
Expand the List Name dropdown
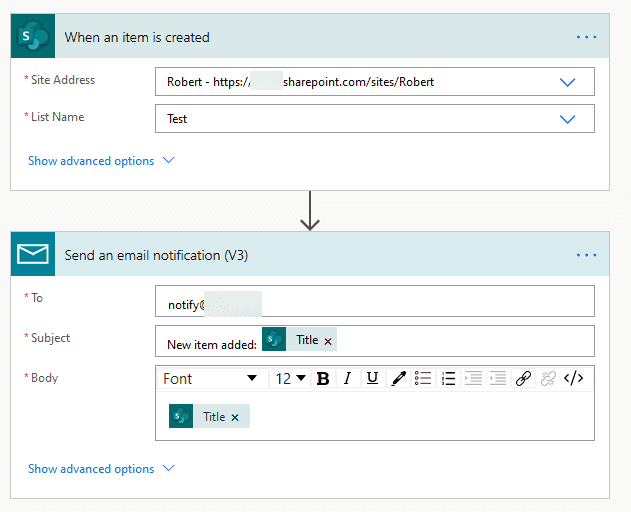(x=567, y=119)
